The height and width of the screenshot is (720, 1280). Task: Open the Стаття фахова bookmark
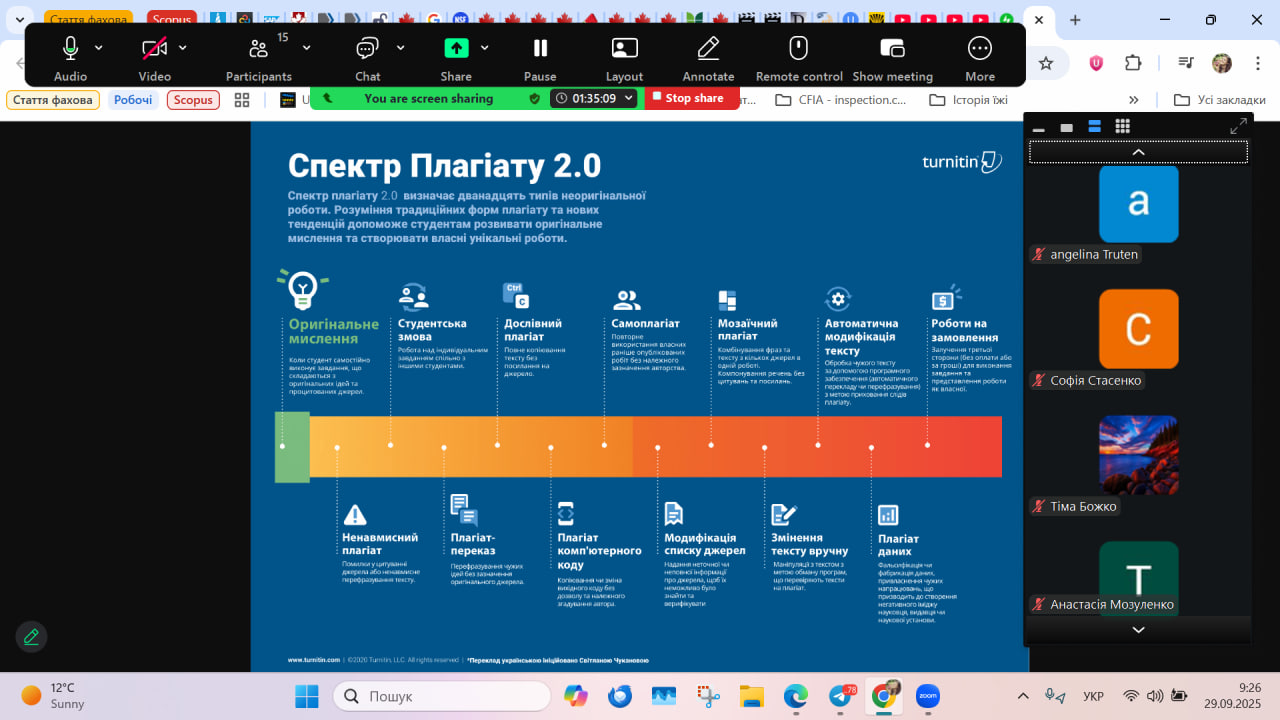pos(52,100)
